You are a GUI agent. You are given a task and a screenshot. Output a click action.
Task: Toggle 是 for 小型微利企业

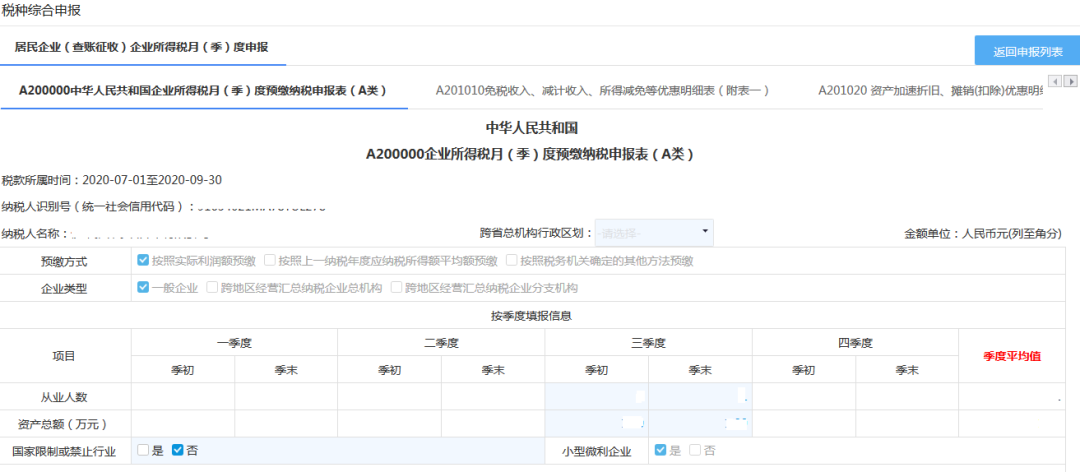[x=661, y=450]
